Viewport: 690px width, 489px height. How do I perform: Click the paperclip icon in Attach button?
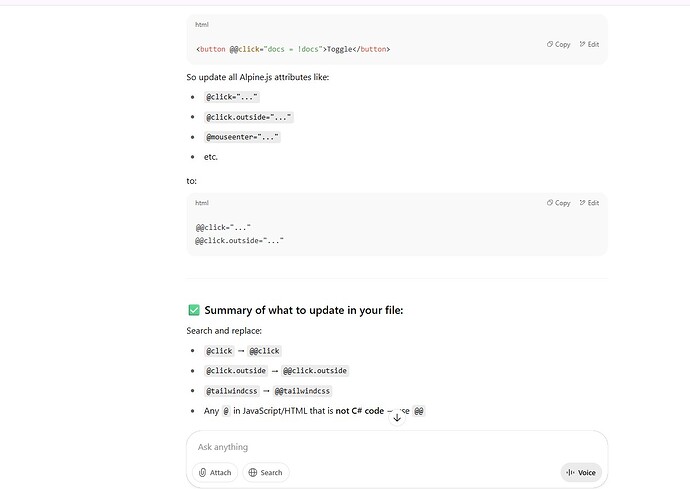pos(202,472)
